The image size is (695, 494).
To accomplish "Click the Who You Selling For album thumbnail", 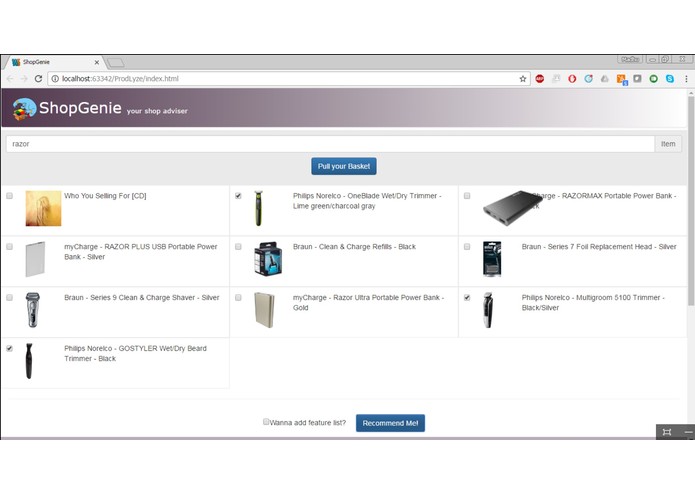I will coord(43,208).
